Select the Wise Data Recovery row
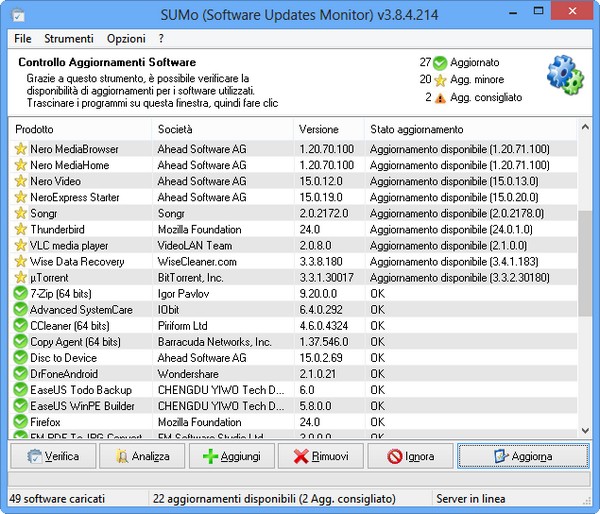 point(293,261)
